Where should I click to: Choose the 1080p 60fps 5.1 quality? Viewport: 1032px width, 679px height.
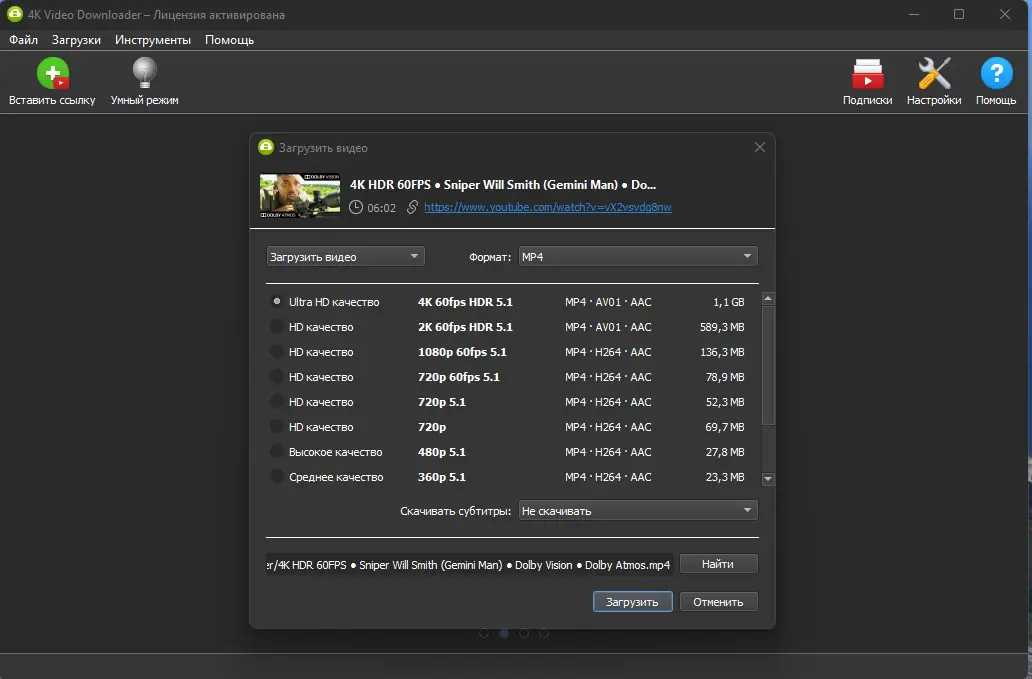coord(277,351)
